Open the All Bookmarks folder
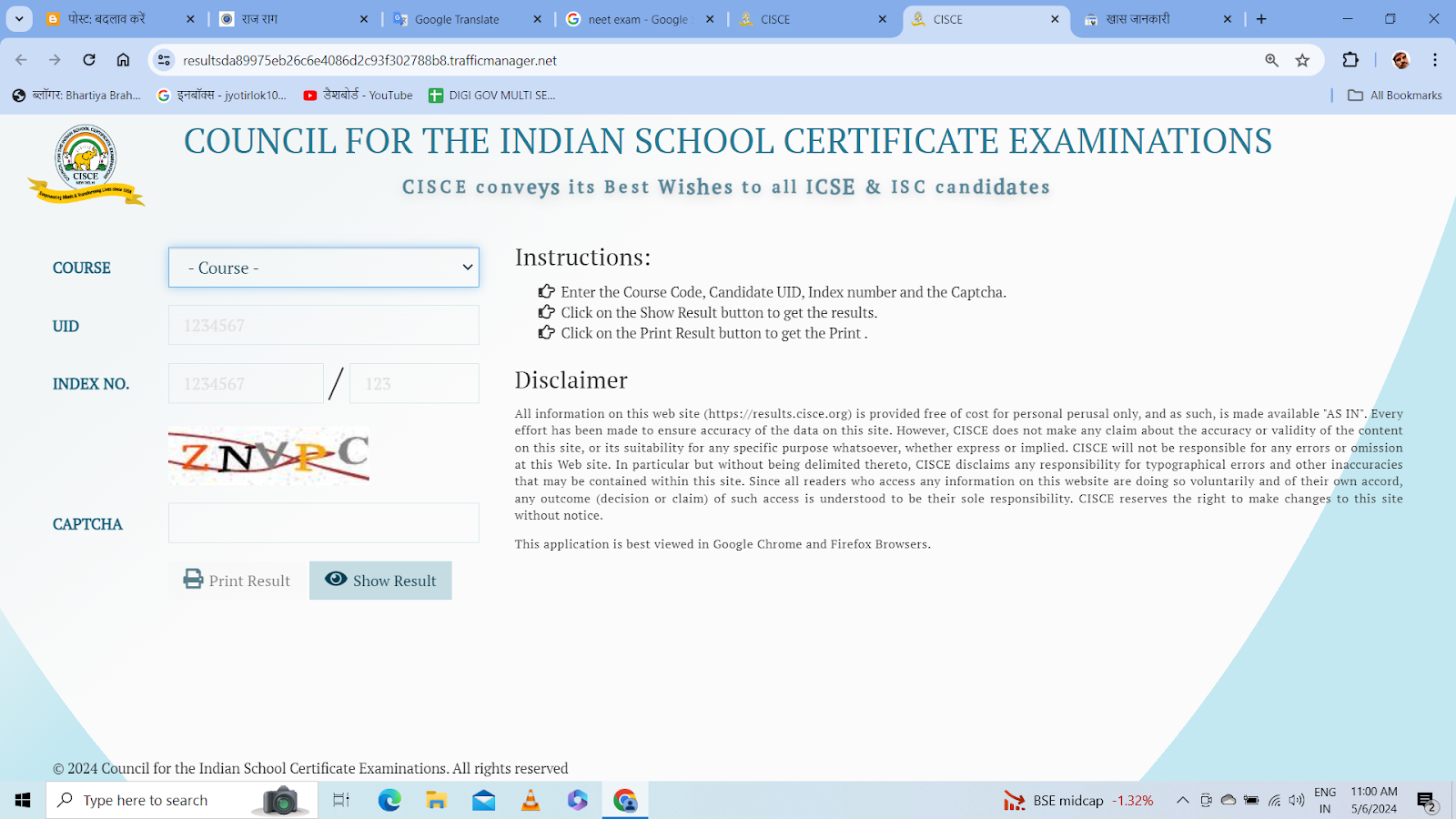Screen dimensions: 1456x819 (1394, 95)
